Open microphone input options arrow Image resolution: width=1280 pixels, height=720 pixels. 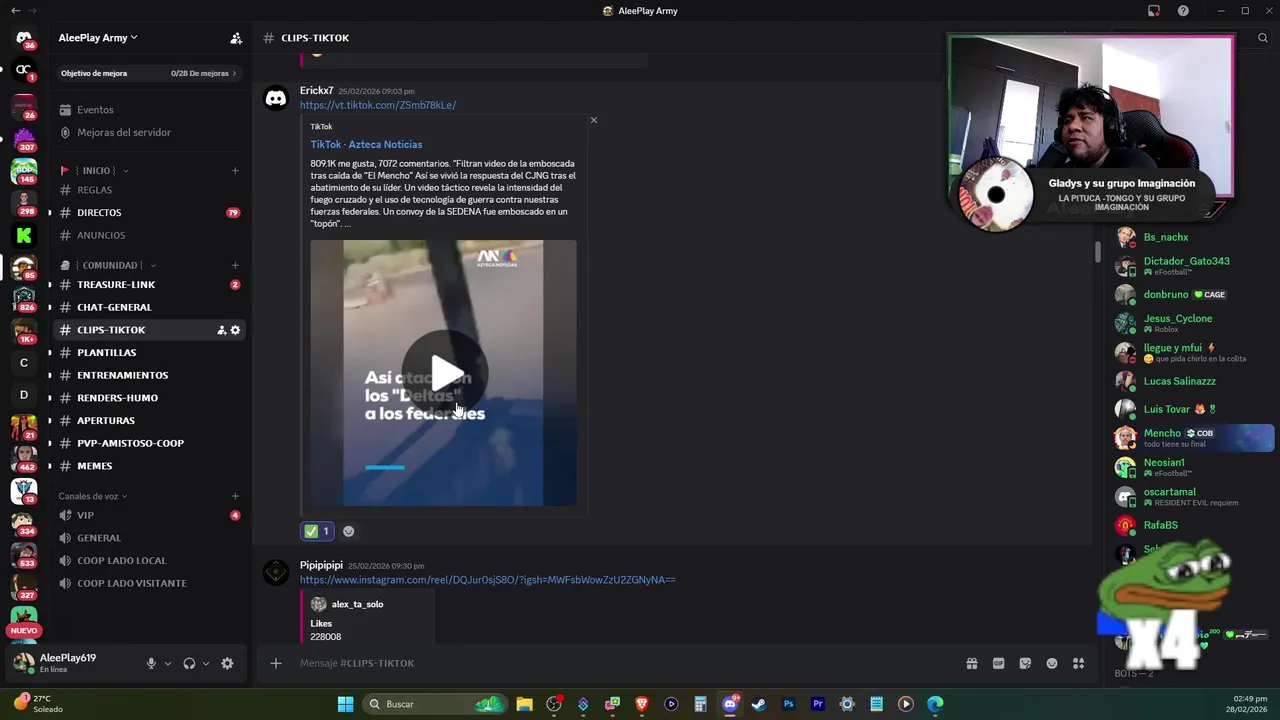(x=167, y=663)
